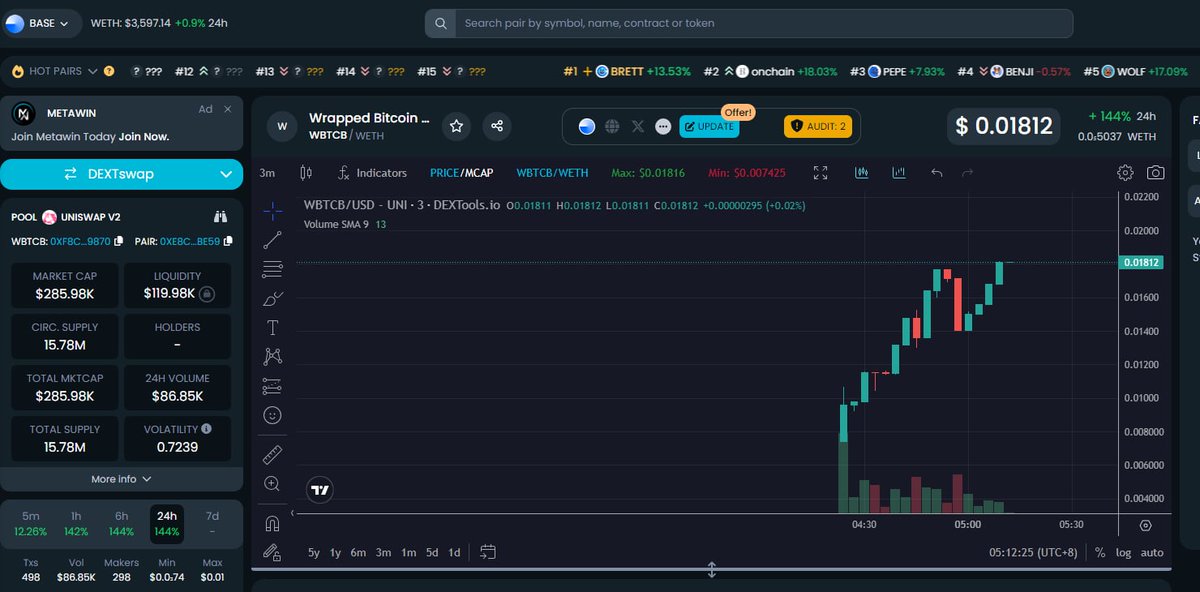Open the emoji icons tool

tap(272, 414)
